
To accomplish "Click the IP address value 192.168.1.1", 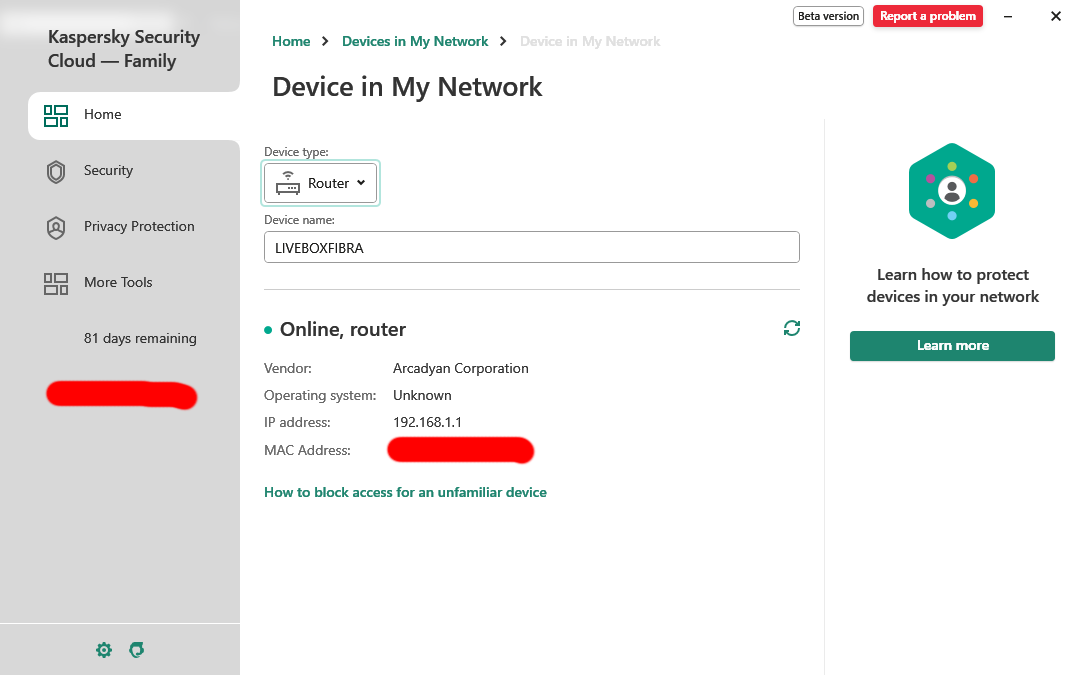I will [427, 422].
